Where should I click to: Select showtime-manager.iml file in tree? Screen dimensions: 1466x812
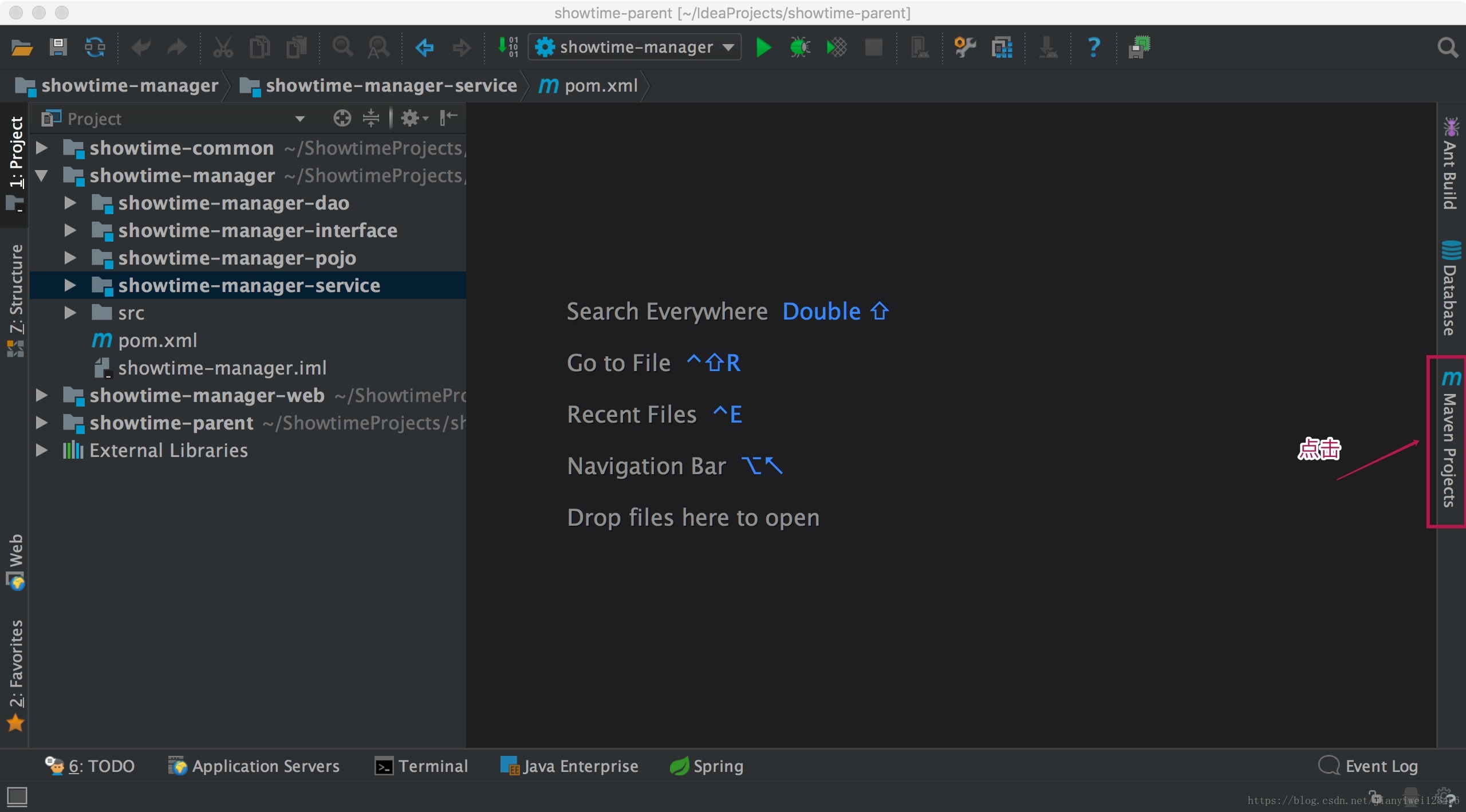pos(222,368)
